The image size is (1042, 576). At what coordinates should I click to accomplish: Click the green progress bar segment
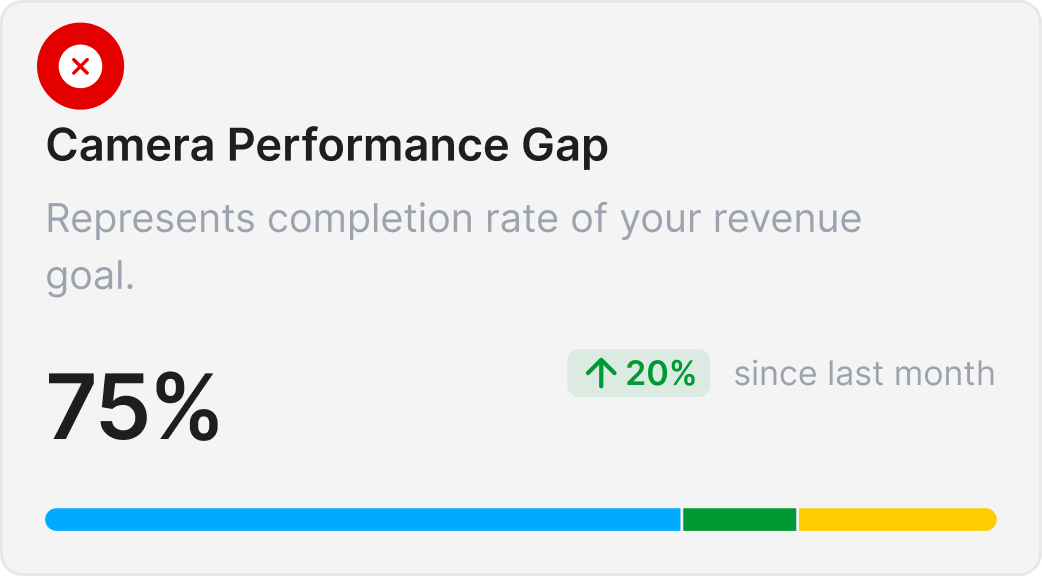click(x=739, y=519)
